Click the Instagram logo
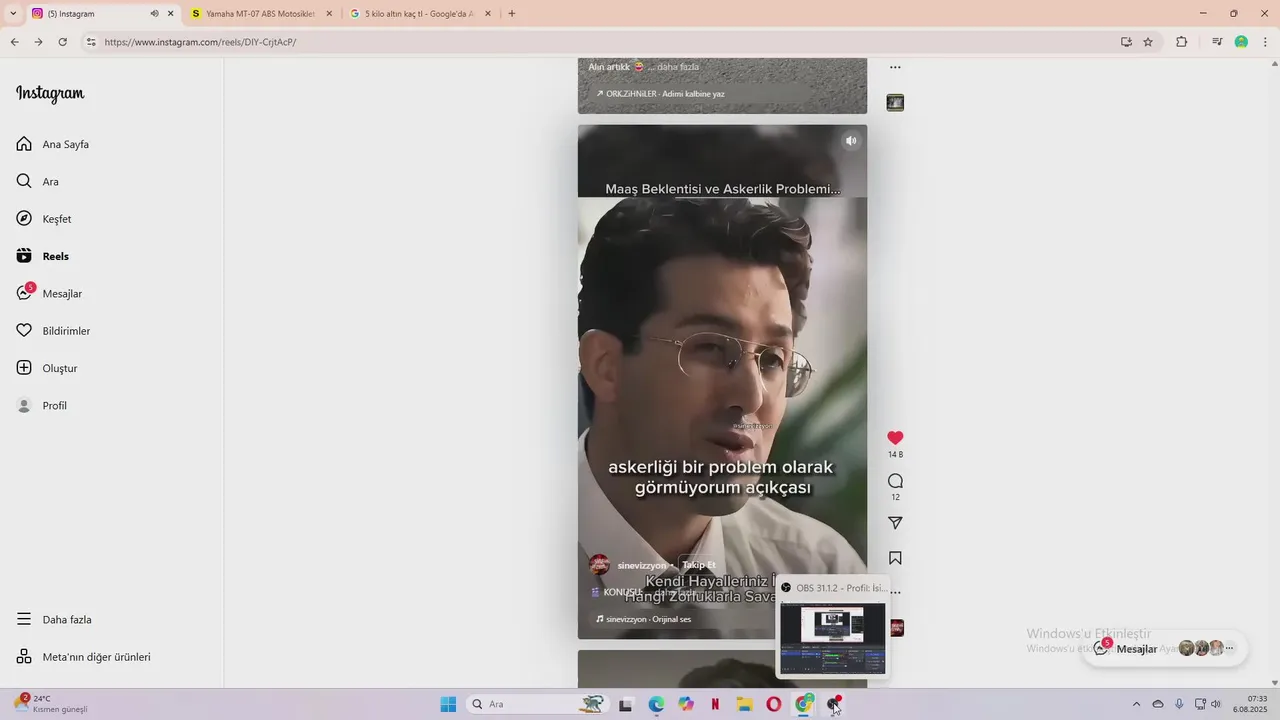The height and width of the screenshot is (720, 1280). 50,94
